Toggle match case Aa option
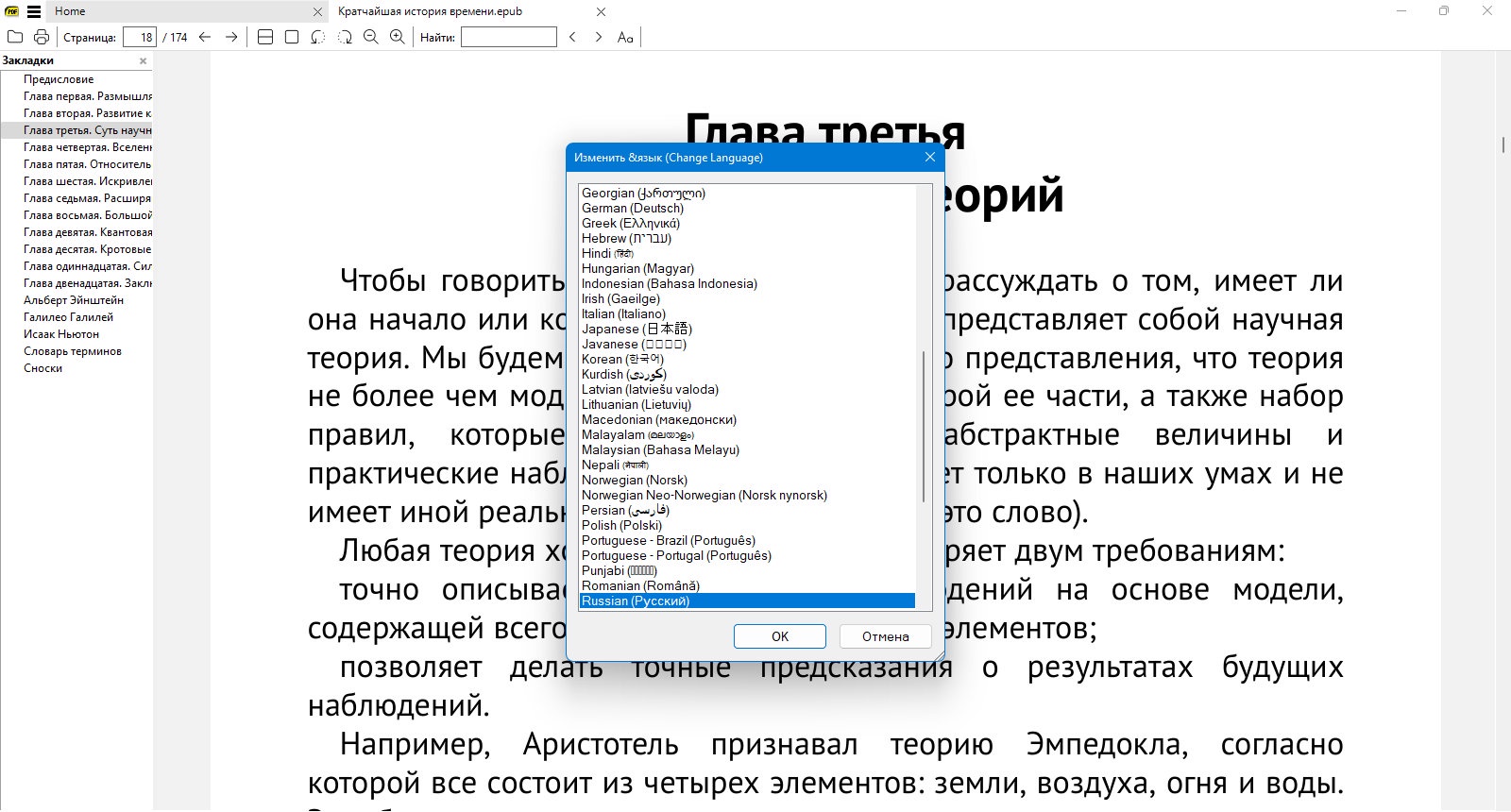The width and height of the screenshot is (1511, 812). (625, 37)
